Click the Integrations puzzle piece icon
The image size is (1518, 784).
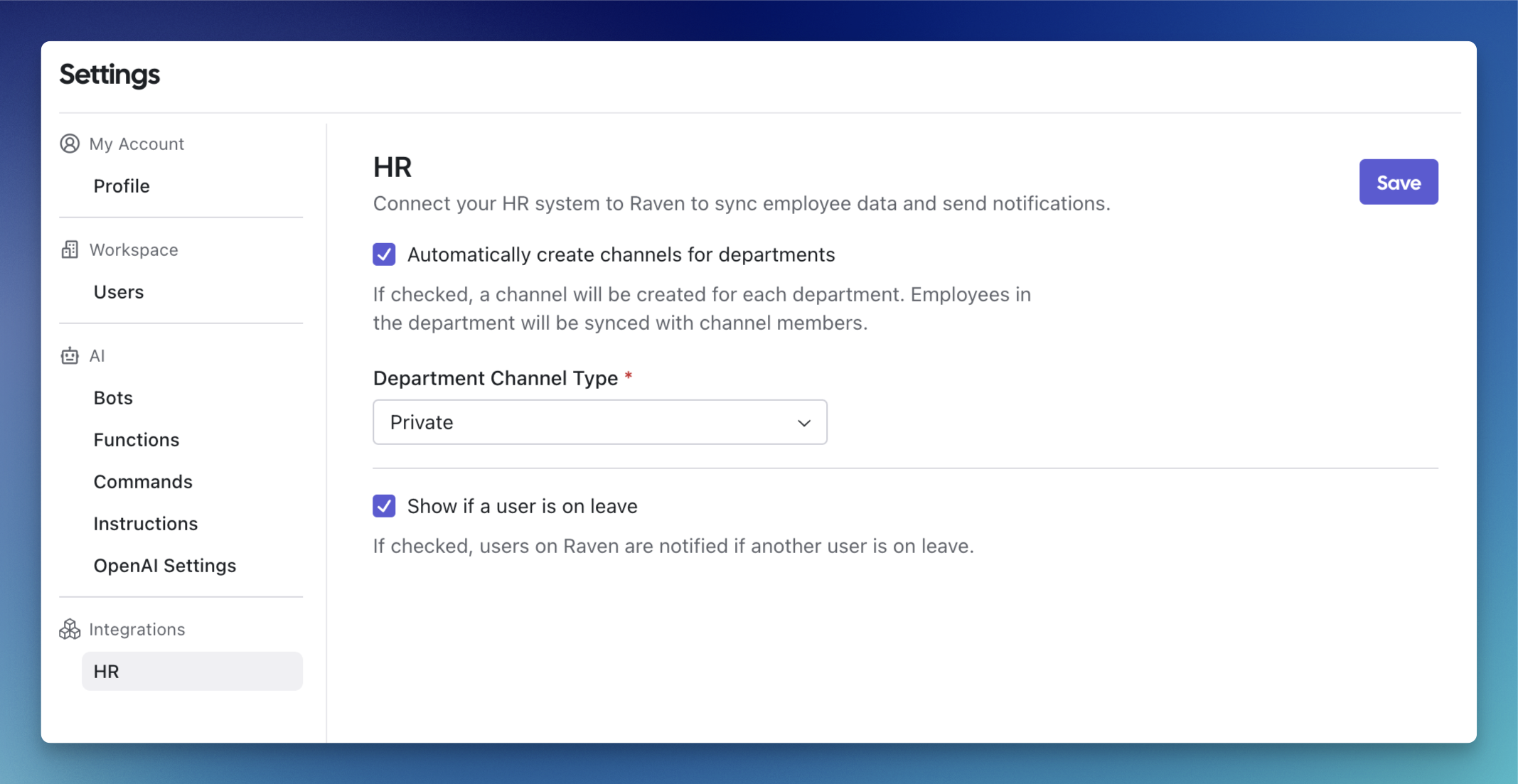pyautogui.click(x=70, y=629)
